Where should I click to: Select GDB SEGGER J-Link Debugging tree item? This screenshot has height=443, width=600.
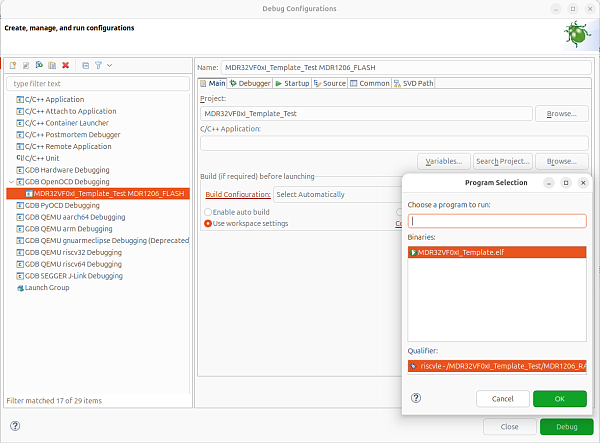tap(72, 277)
